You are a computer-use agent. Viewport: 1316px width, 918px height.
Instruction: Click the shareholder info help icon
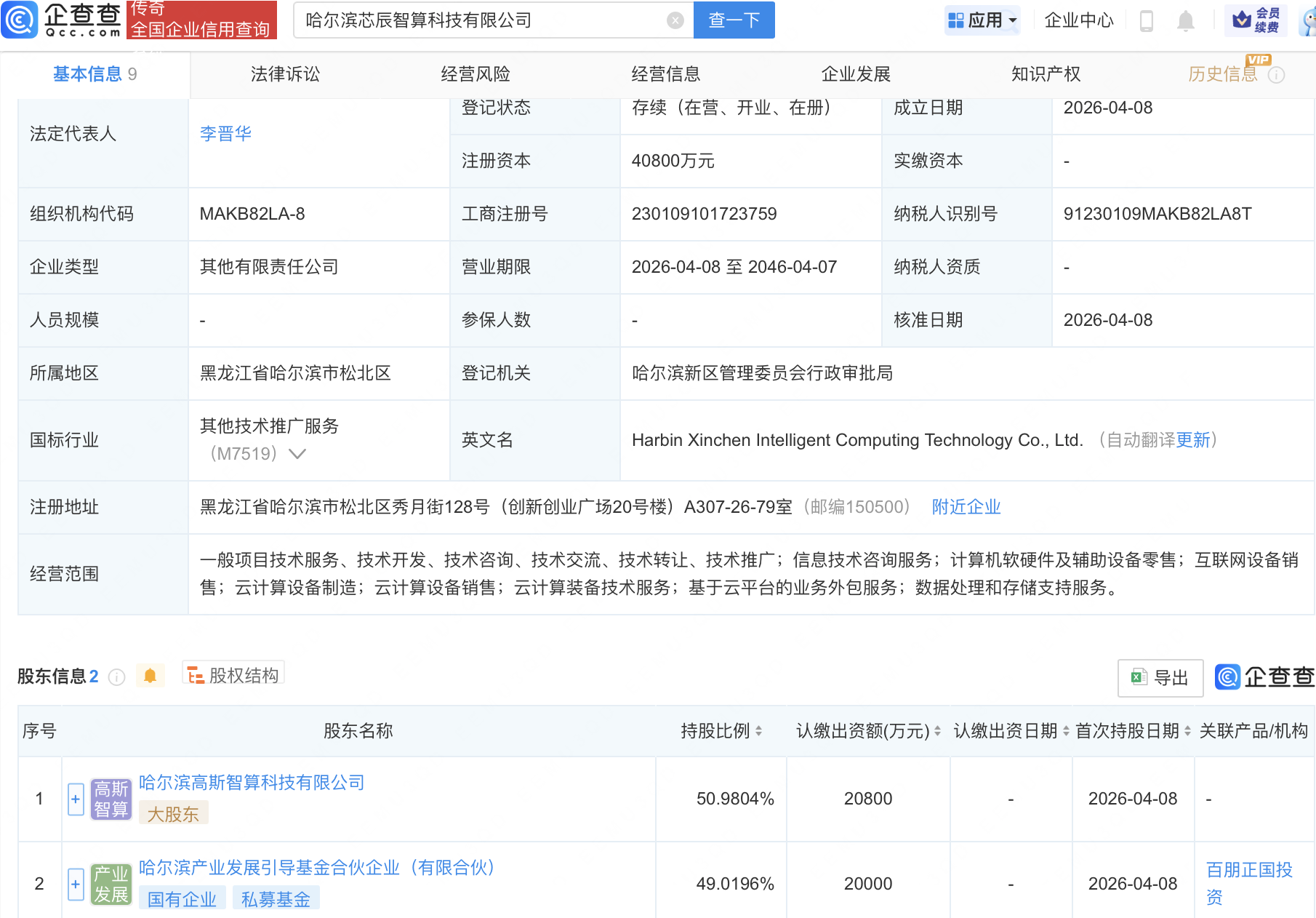point(116,677)
